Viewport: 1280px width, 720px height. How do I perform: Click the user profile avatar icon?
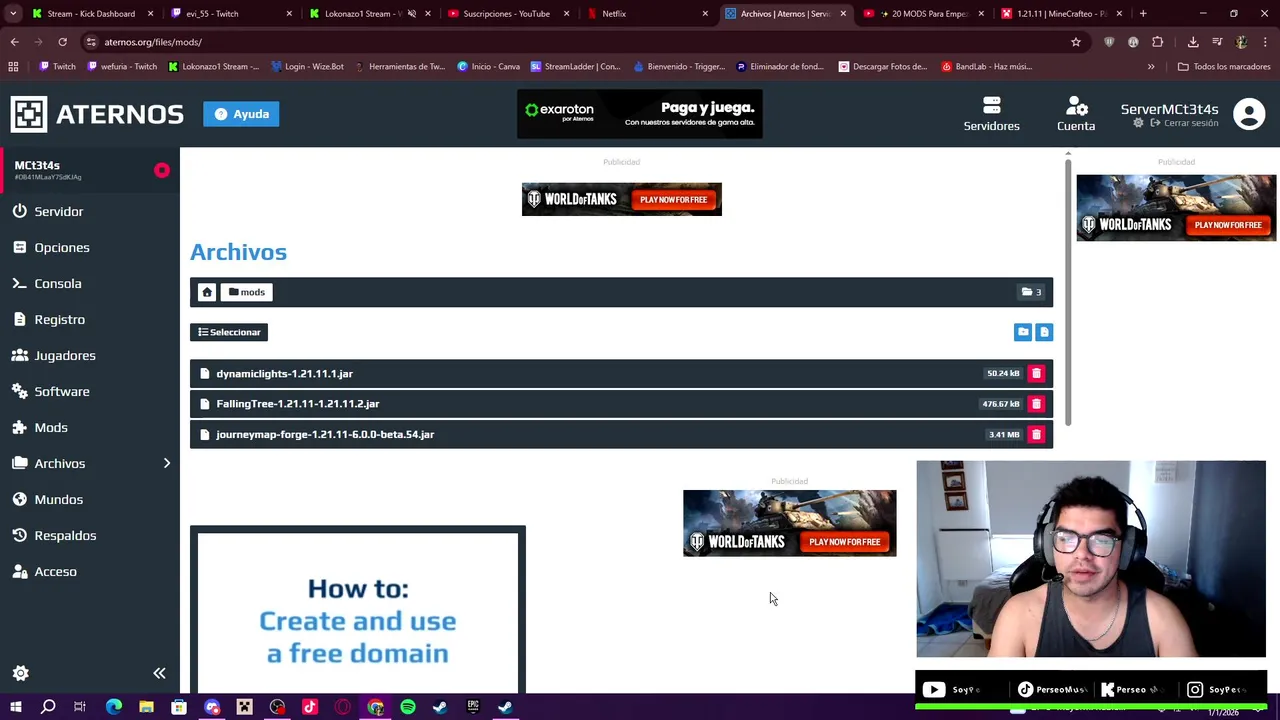(1249, 114)
